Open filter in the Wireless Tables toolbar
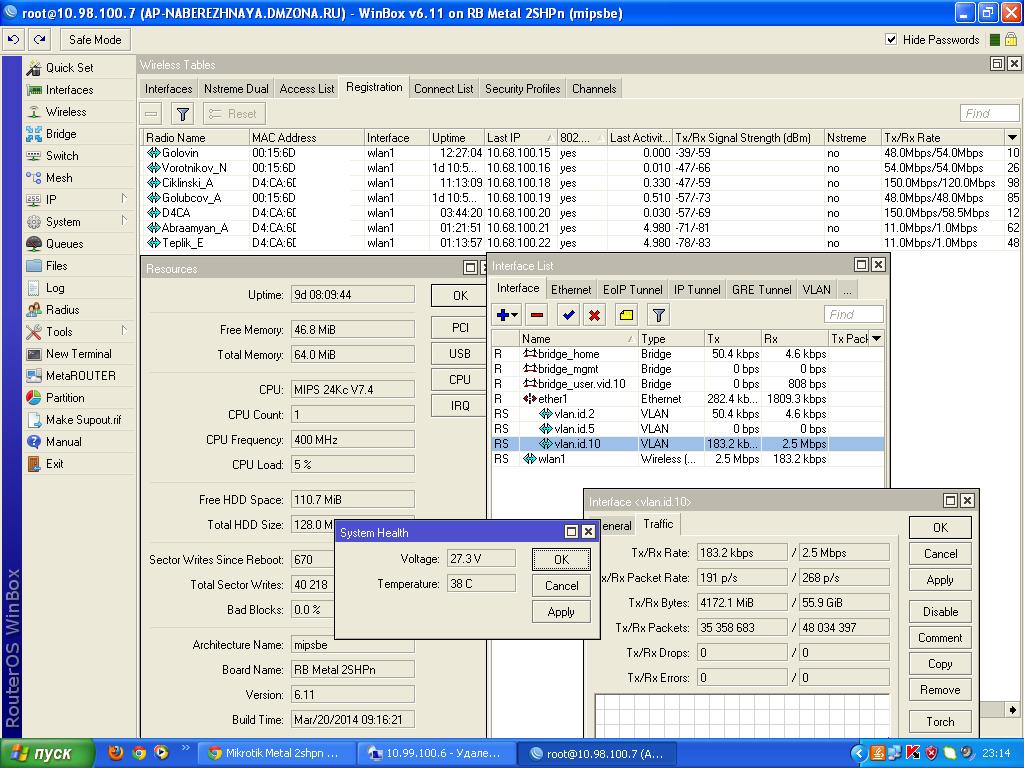 [x=182, y=114]
